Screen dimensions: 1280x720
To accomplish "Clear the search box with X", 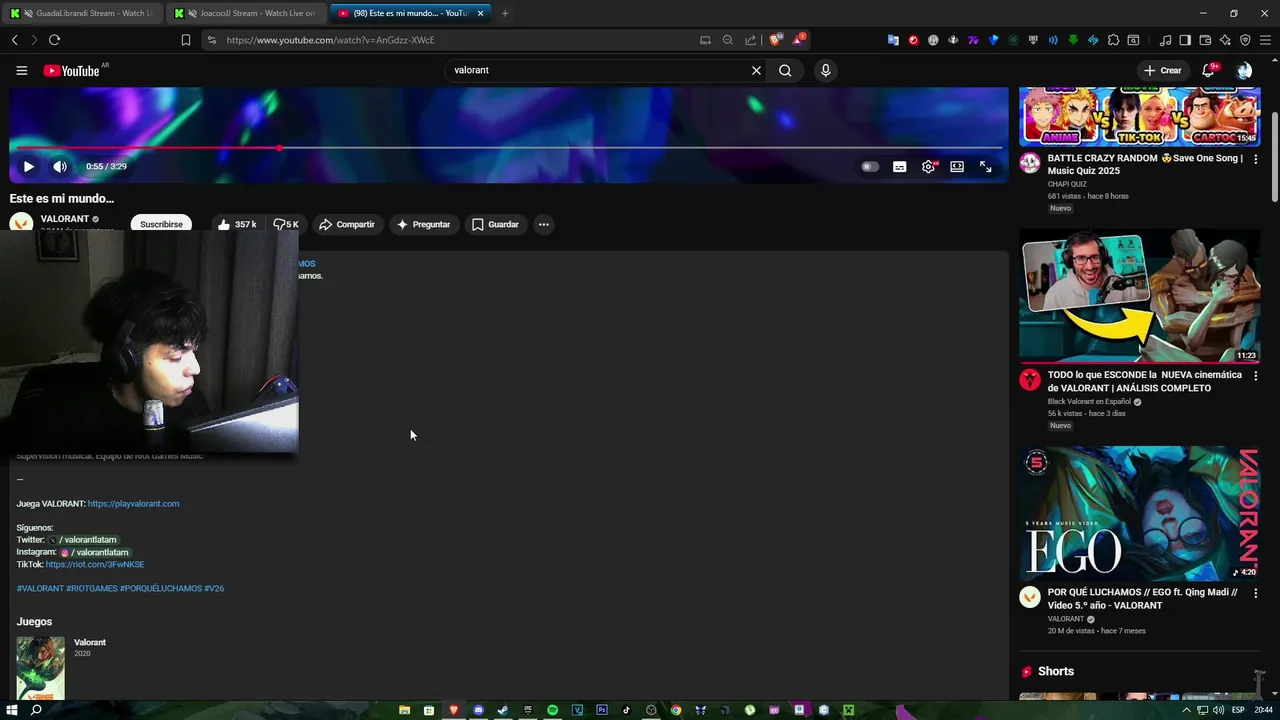I will (x=756, y=70).
